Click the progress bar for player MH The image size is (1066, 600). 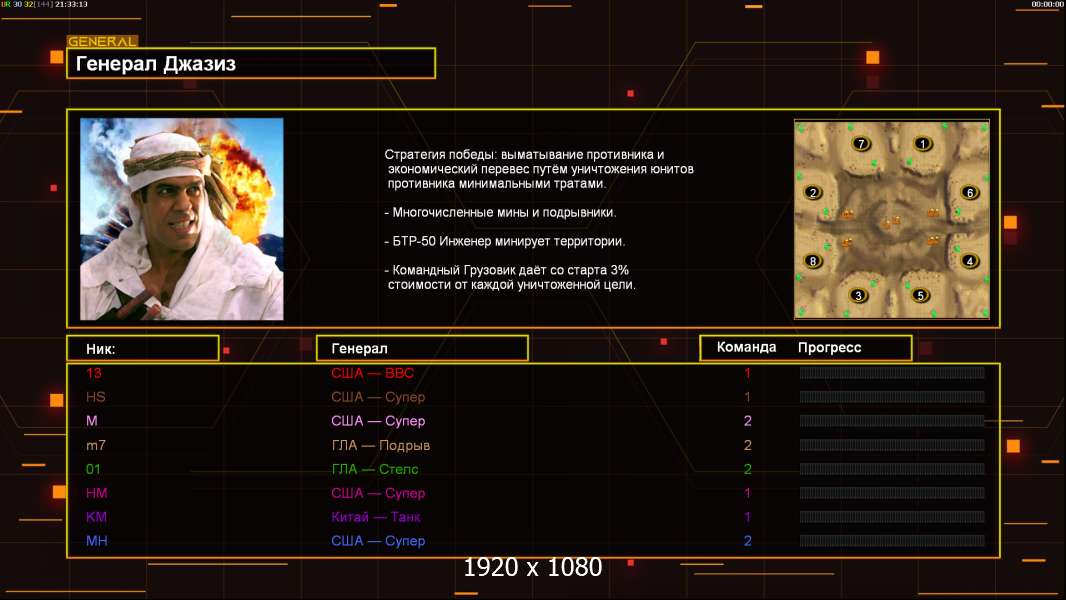tap(892, 541)
